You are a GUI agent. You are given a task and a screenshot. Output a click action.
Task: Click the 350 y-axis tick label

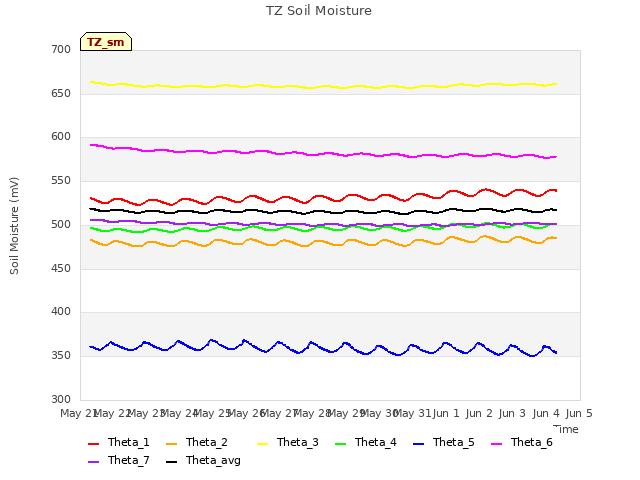tap(61, 356)
